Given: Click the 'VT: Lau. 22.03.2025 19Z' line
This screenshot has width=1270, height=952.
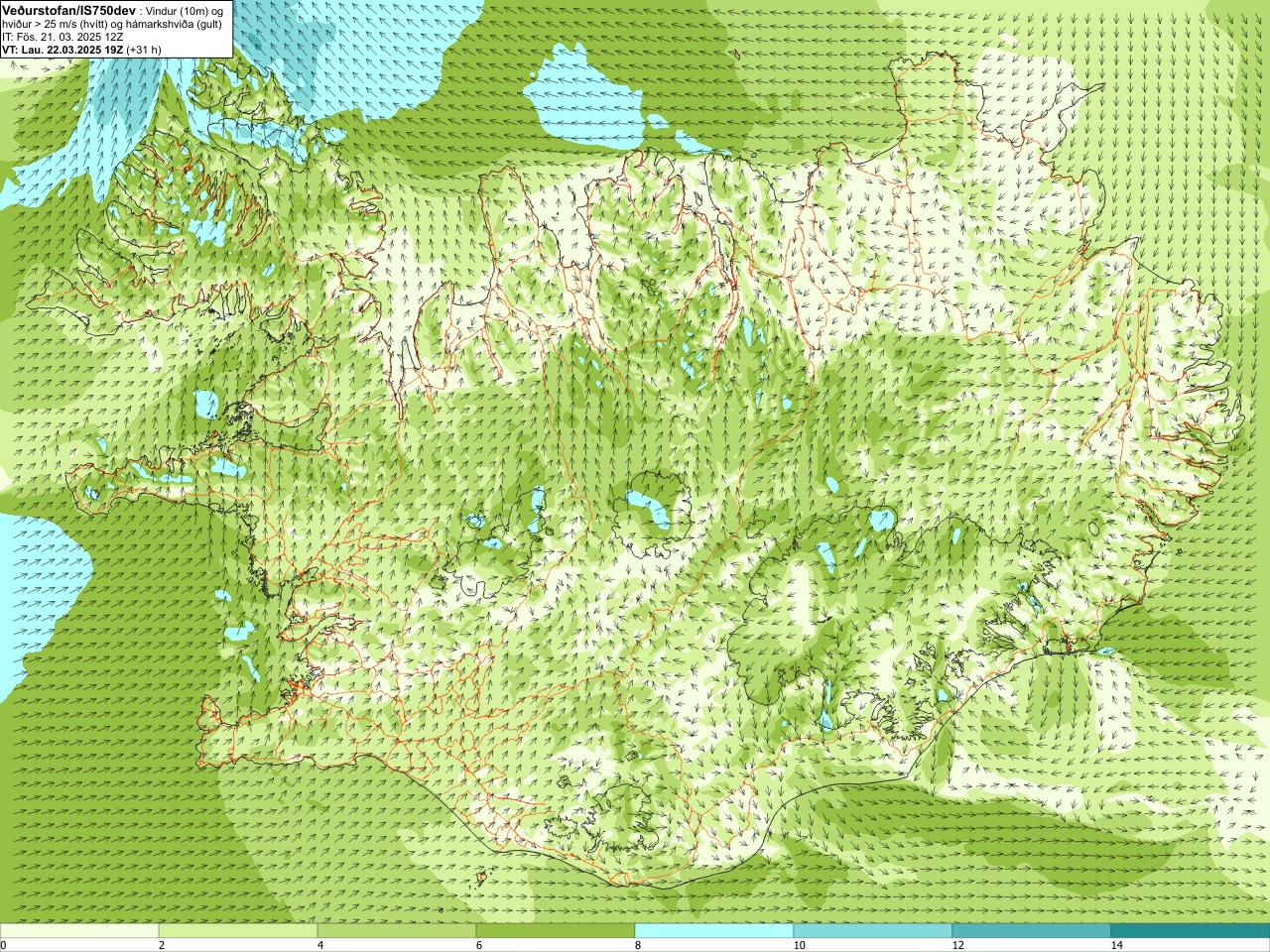Looking at the screenshot, I should click(63, 50).
